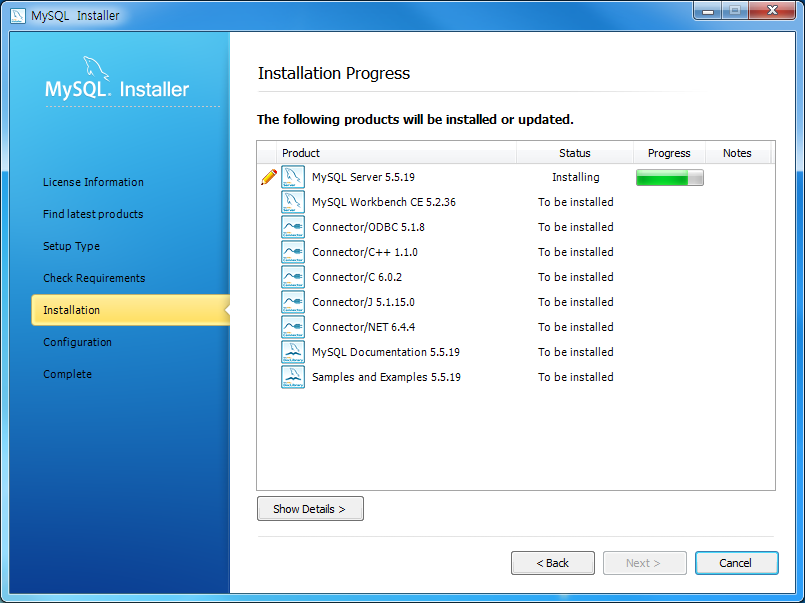The height and width of the screenshot is (603, 805).
Task: Open the Configuration step
Action: point(78,342)
